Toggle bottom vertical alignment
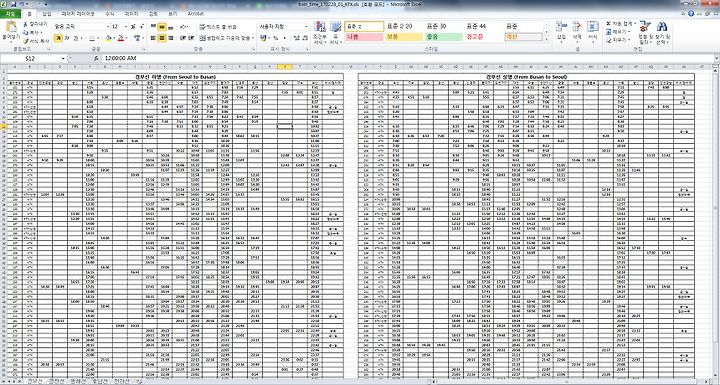This screenshot has height=385, width=720. tap(170, 27)
